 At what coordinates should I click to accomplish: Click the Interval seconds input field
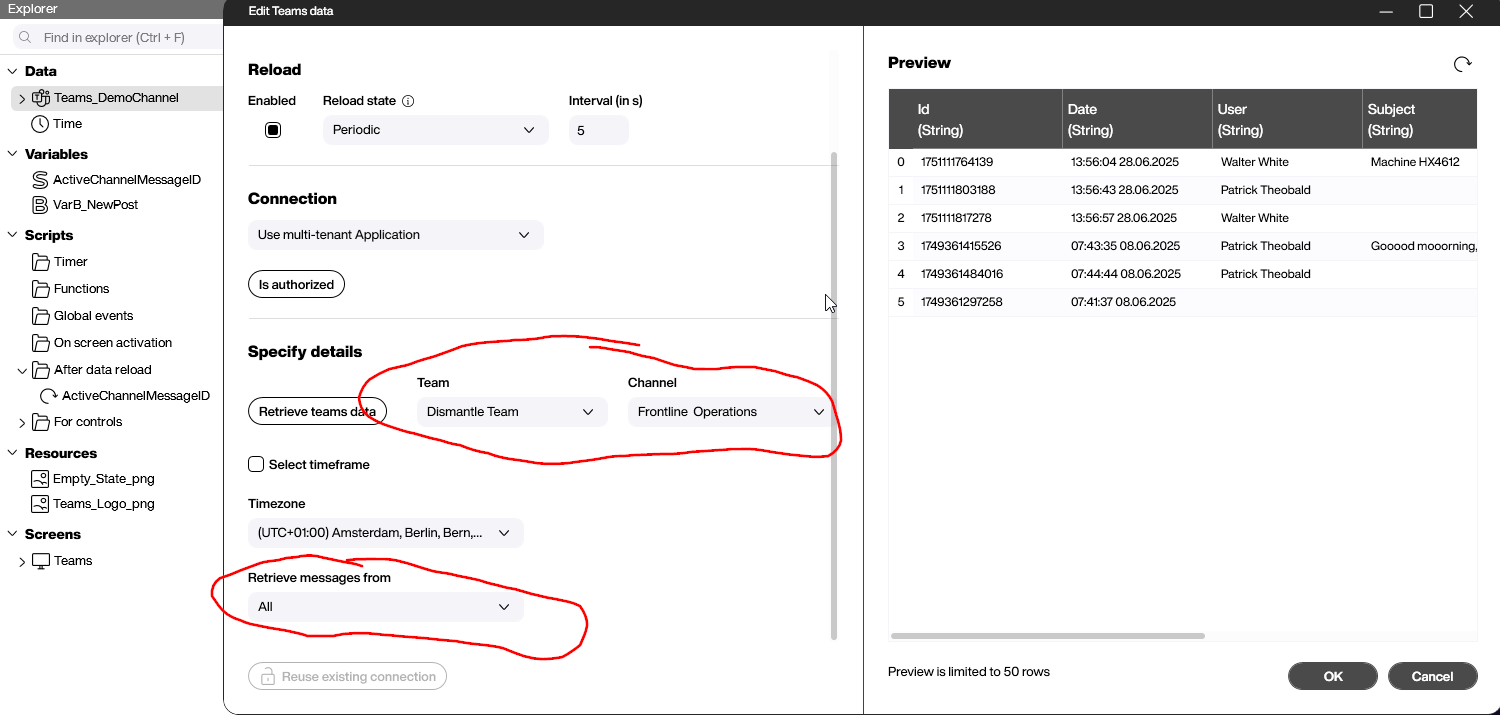pos(599,130)
